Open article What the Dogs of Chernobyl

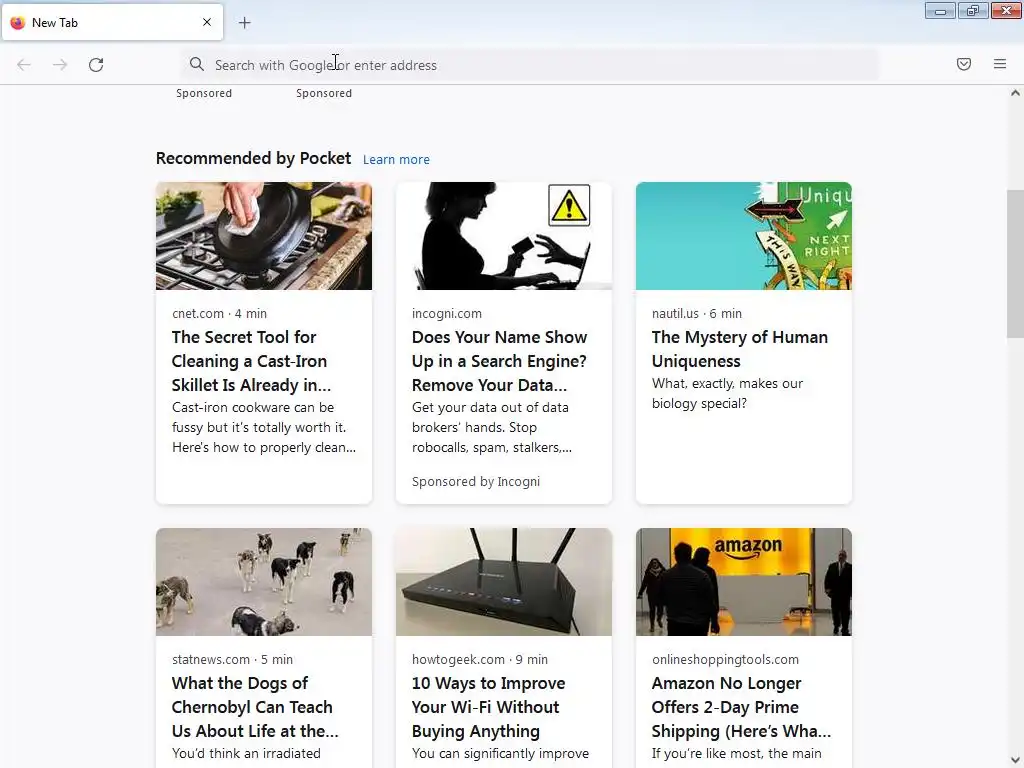pyautogui.click(x=255, y=707)
